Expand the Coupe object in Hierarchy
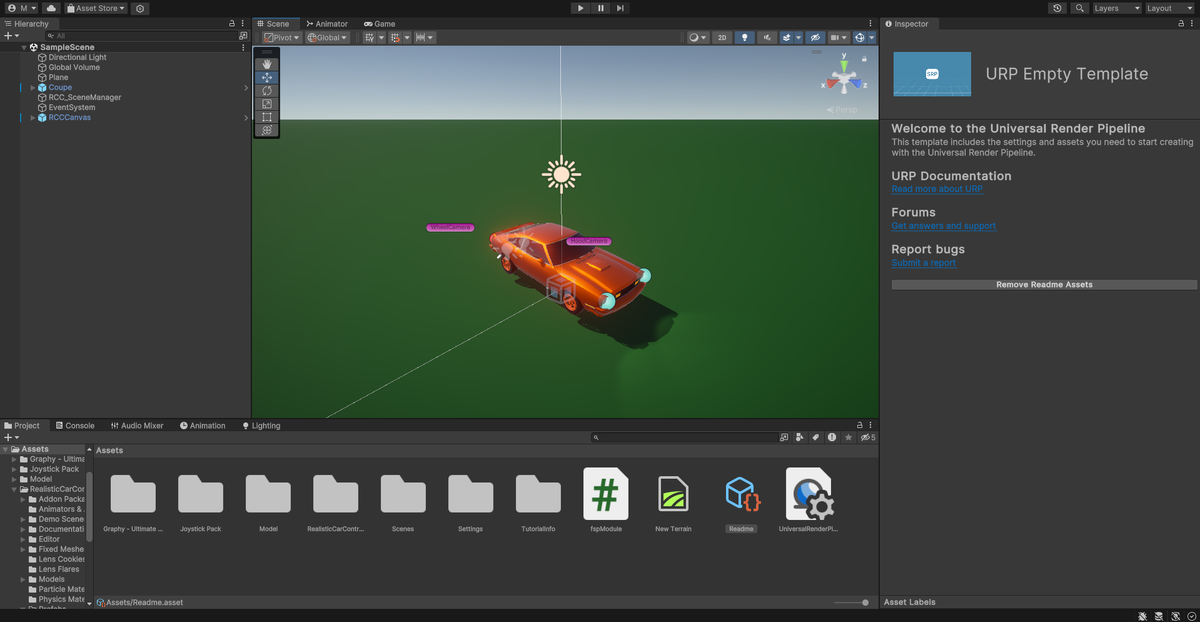Image resolution: width=1200 pixels, height=622 pixels. [x=33, y=88]
